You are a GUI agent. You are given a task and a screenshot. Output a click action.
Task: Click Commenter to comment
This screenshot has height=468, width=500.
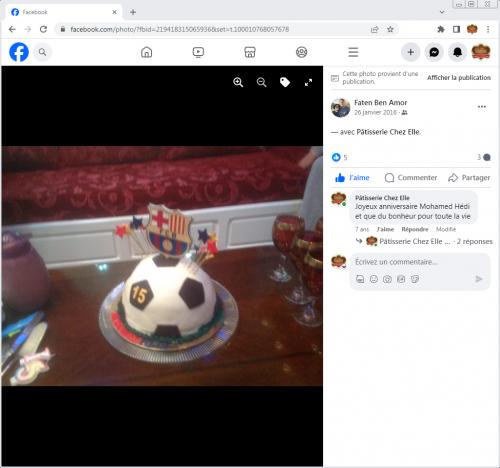411,178
